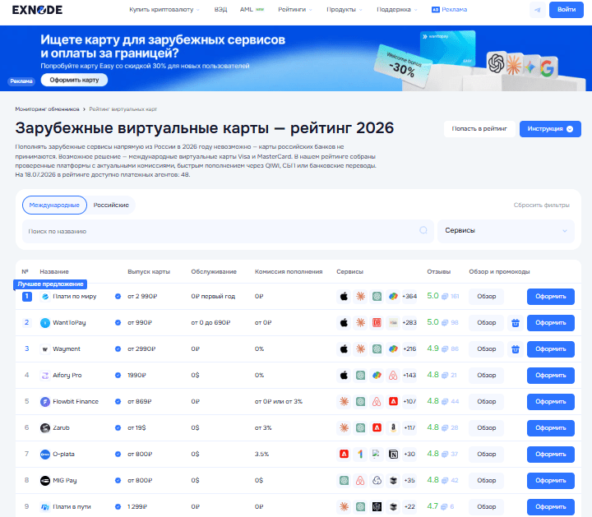Open Обзор for Aifory Pro
The height and width of the screenshot is (517, 592).
(486, 375)
